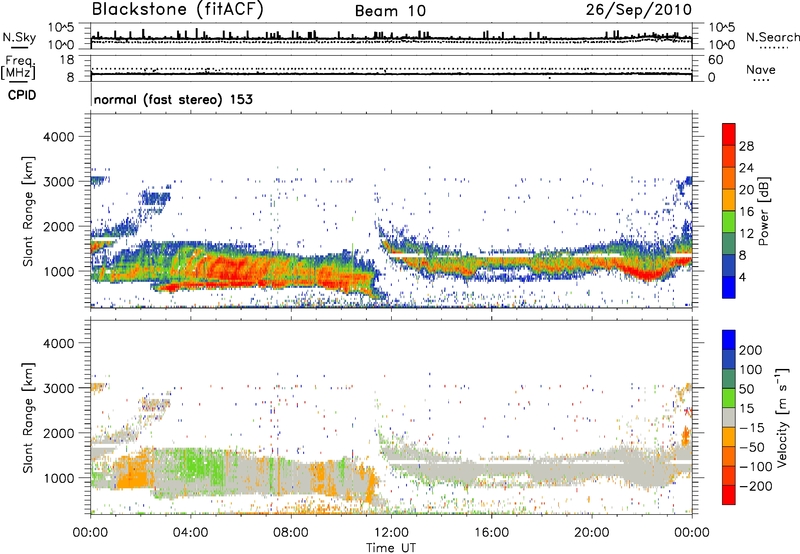Select the "4000" tick of the velocity panel
This screenshot has width=800, height=554.
click(59, 343)
